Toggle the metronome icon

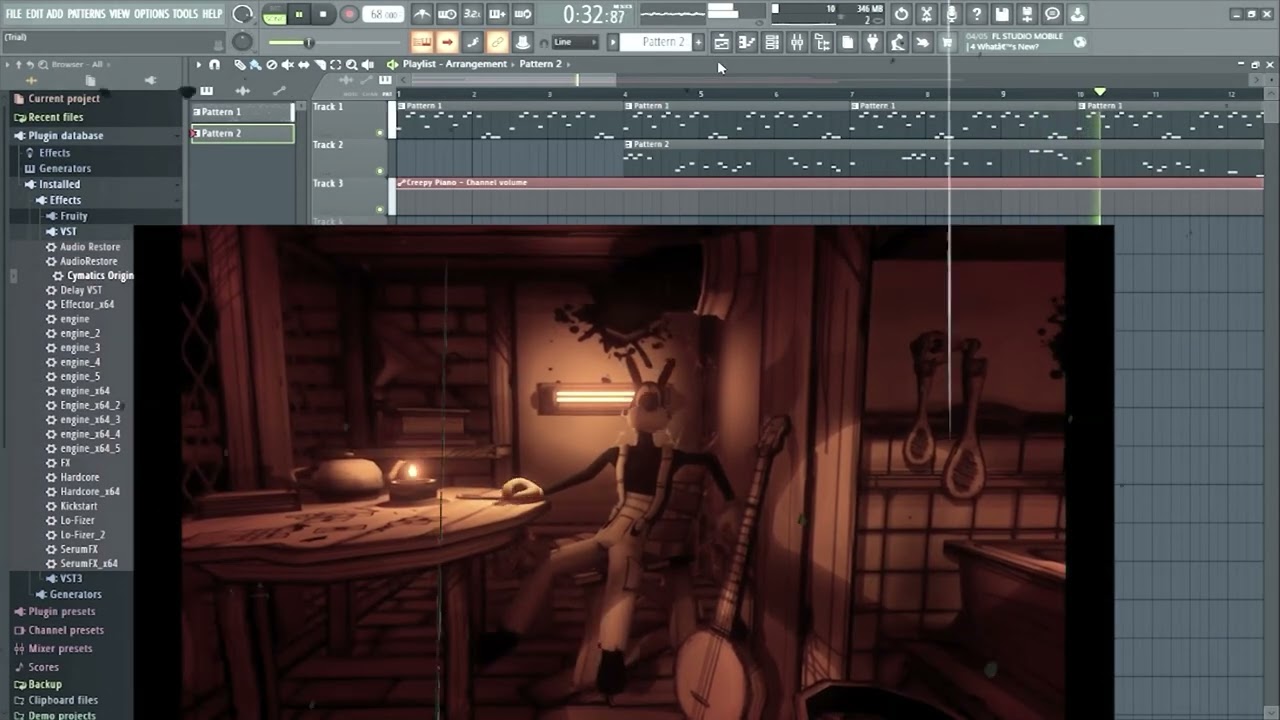click(422, 14)
